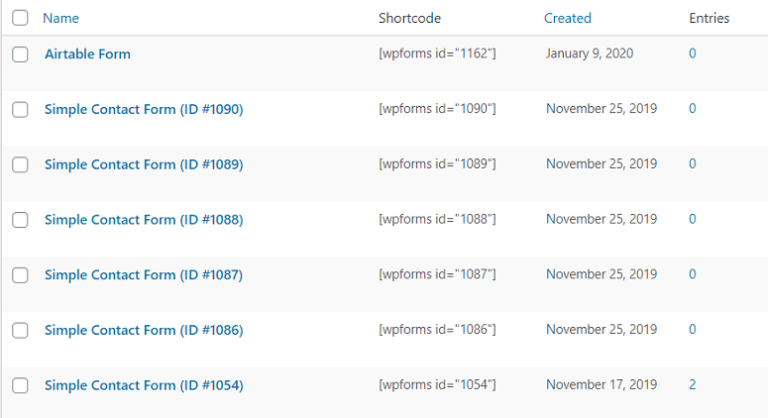
Task: Check the Airtable Form row checkbox
Action: click(x=20, y=54)
